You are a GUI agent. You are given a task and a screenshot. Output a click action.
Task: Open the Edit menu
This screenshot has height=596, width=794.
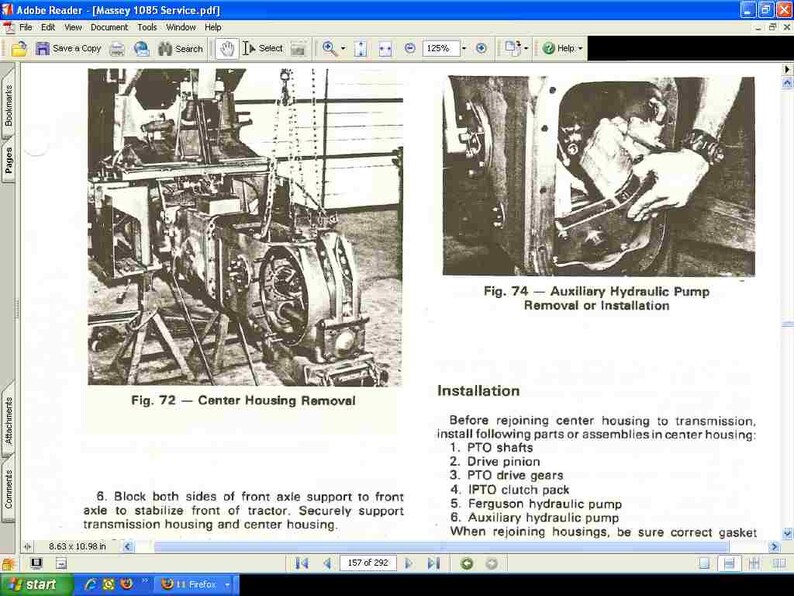48,27
